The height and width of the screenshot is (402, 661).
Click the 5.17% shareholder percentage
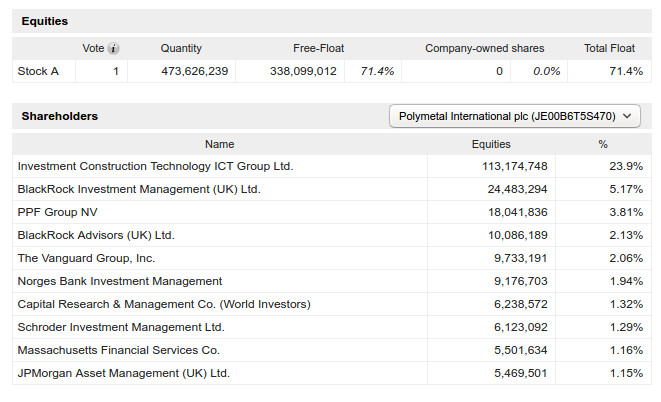click(x=626, y=190)
